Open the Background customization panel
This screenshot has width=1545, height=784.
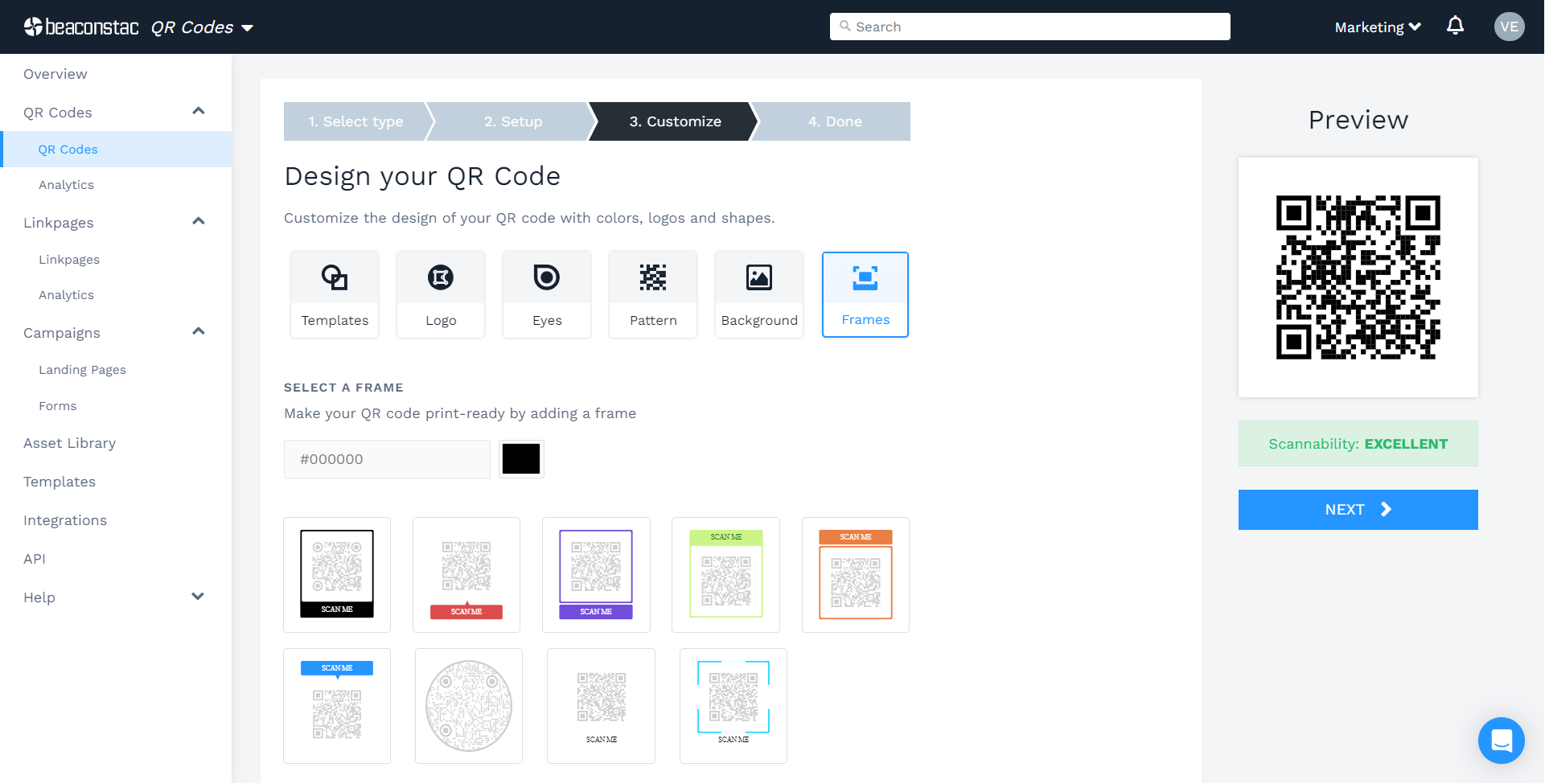coord(758,294)
